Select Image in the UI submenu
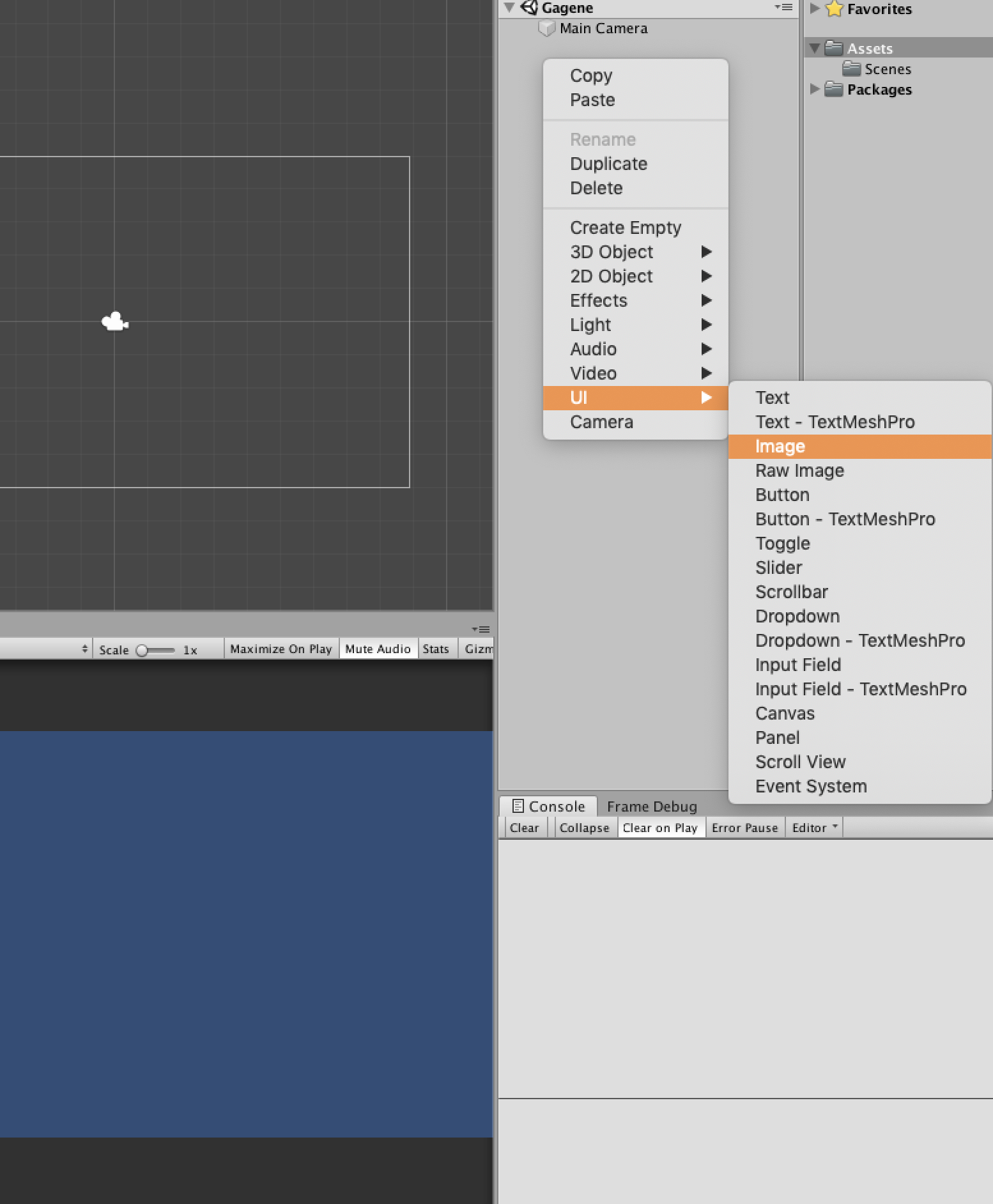993x1204 pixels. 859,446
